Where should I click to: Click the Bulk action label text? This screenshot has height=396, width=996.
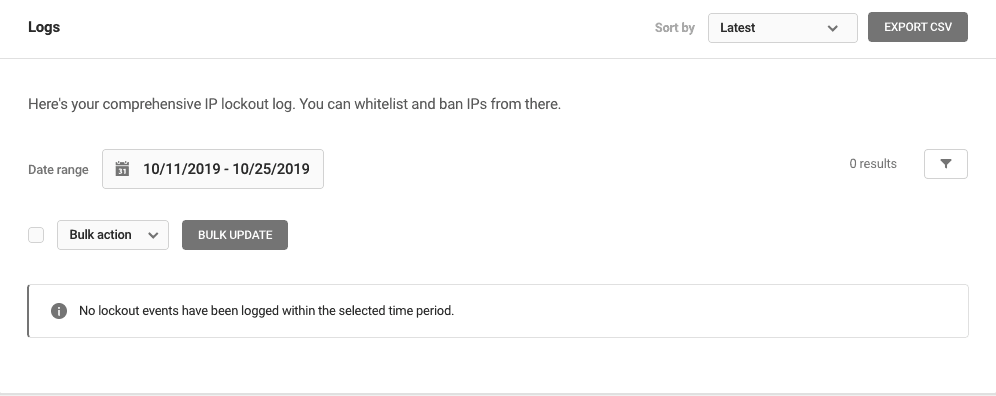(100, 235)
